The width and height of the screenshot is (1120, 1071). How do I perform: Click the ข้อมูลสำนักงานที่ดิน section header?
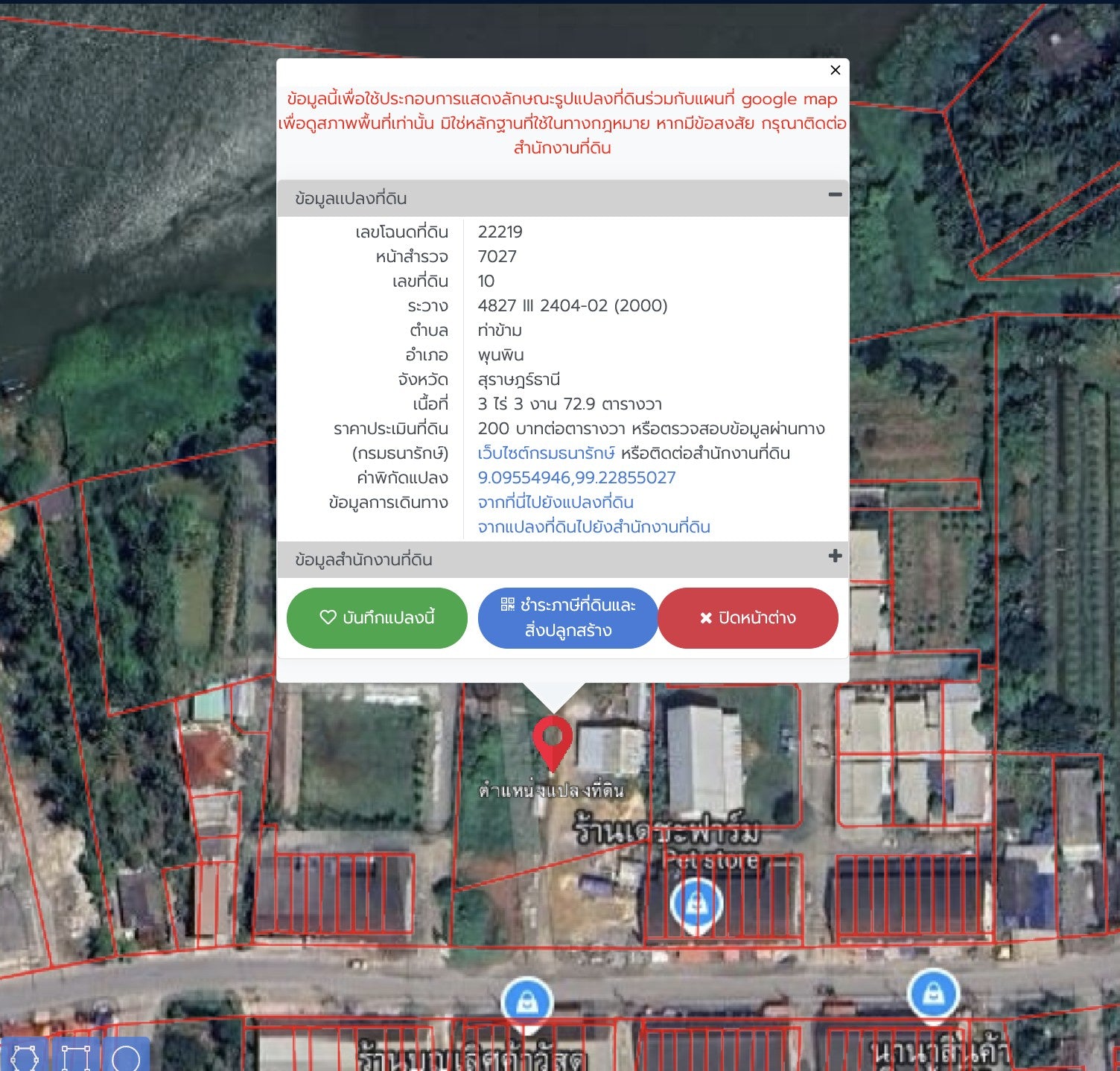(363, 560)
